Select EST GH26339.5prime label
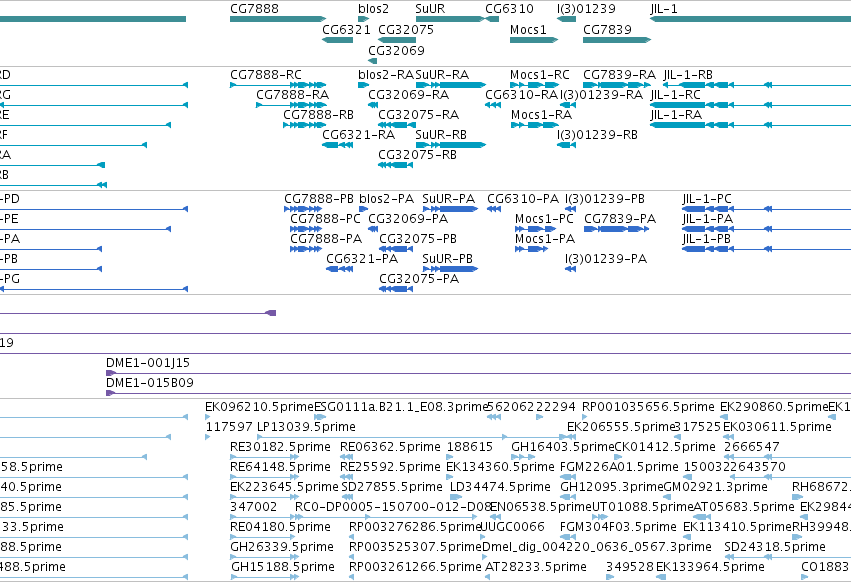This screenshot has height=582, width=851. (282, 547)
